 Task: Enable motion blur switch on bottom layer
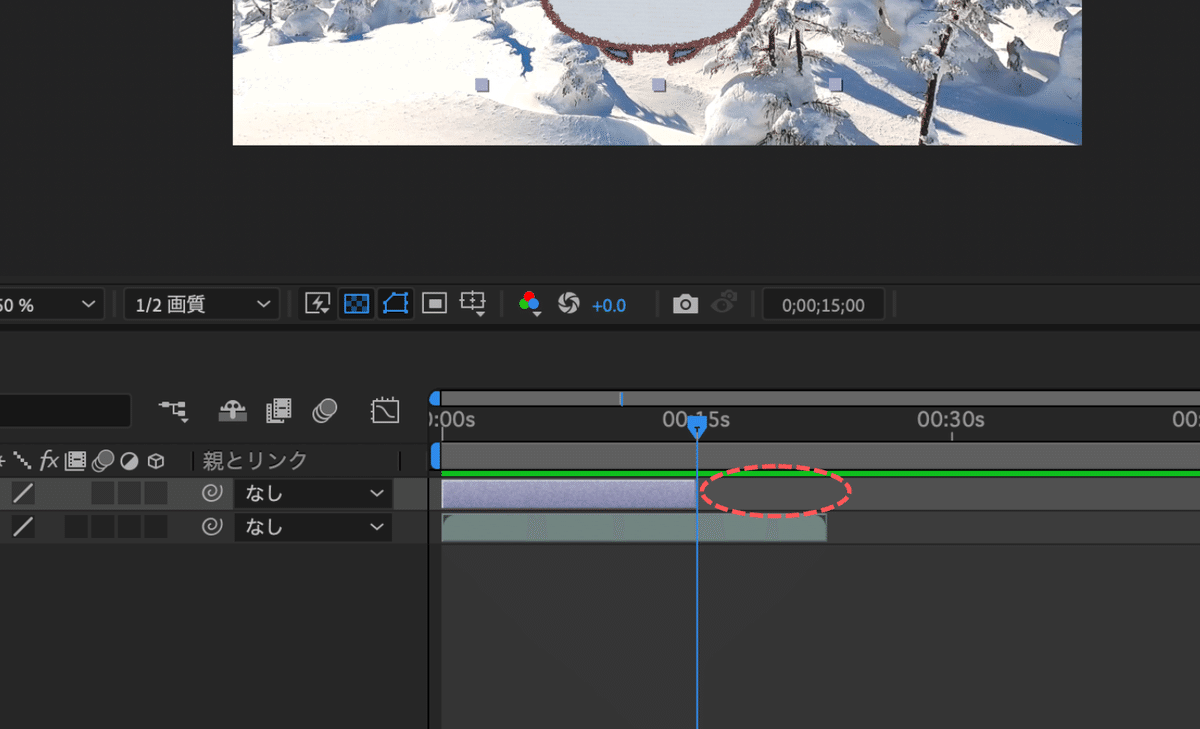[103, 527]
